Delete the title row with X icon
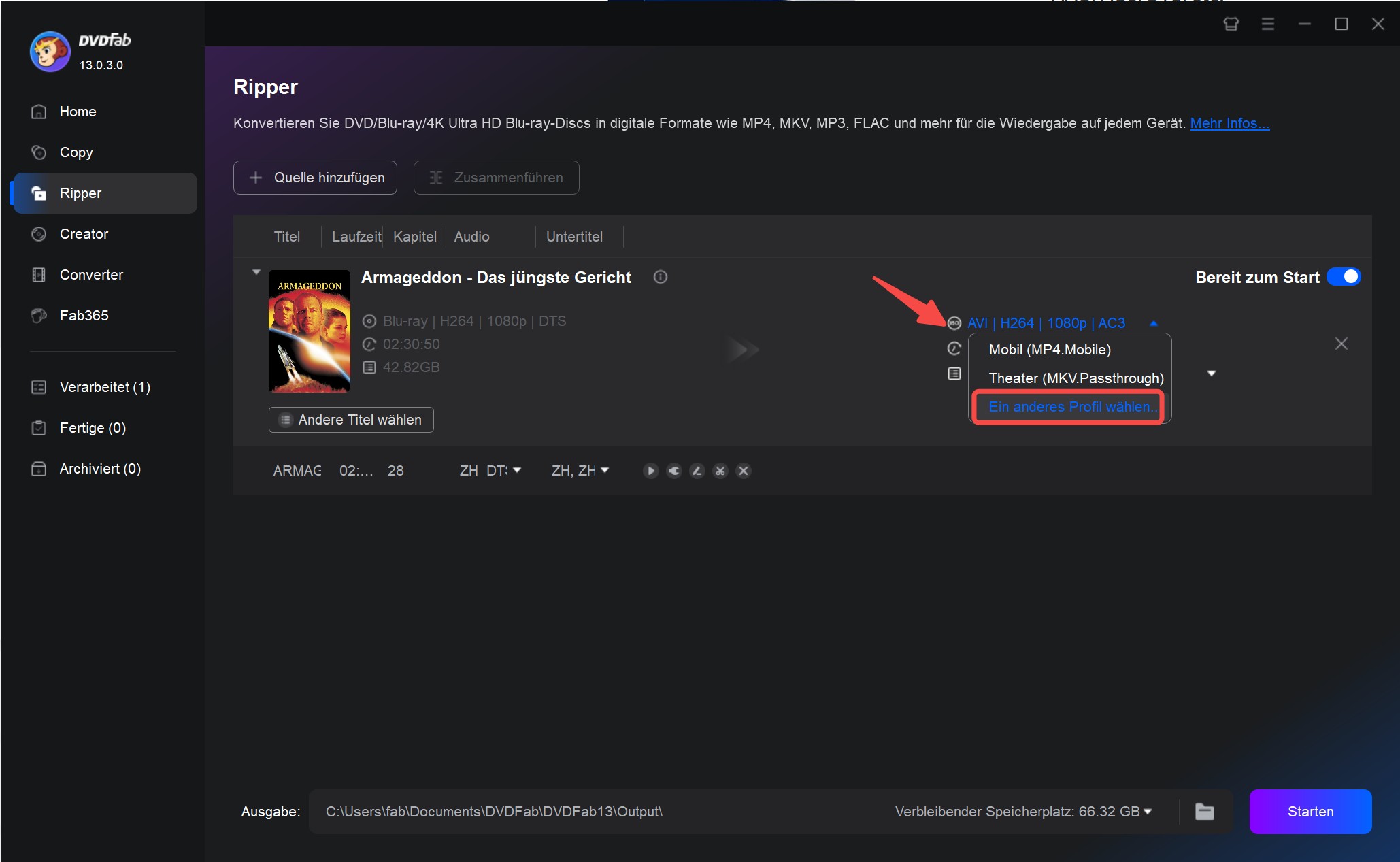The image size is (1400, 862). pos(743,471)
